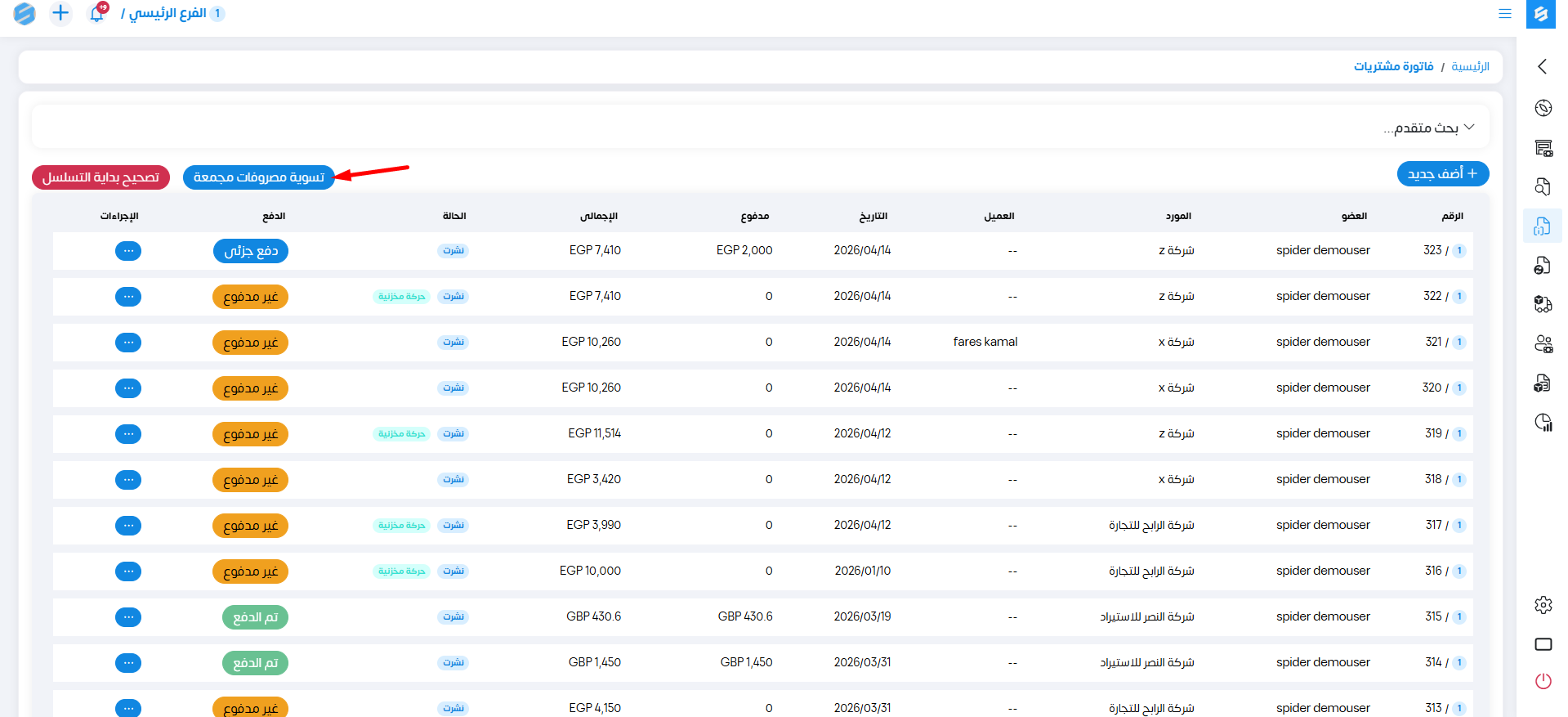The image size is (1568, 717).
Task: Click the مدفوع column header
Action: click(755, 216)
